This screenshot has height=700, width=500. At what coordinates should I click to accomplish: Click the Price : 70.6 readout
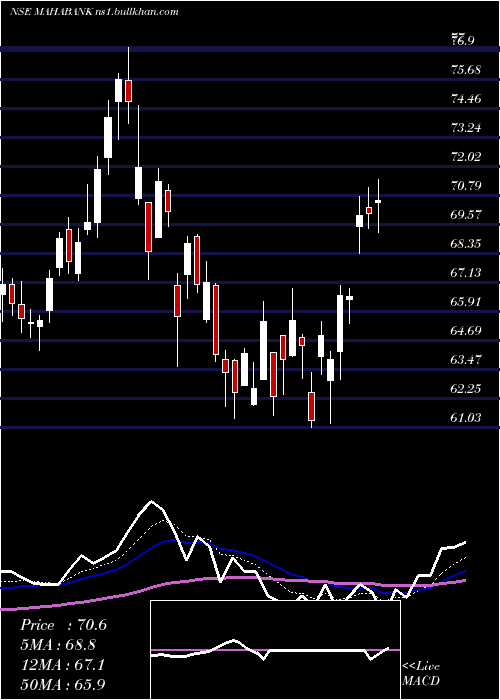pyautogui.click(x=63, y=625)
